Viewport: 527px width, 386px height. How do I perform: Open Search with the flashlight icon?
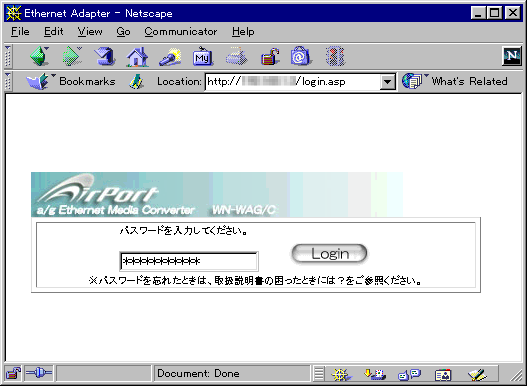[x=170, y=56]
